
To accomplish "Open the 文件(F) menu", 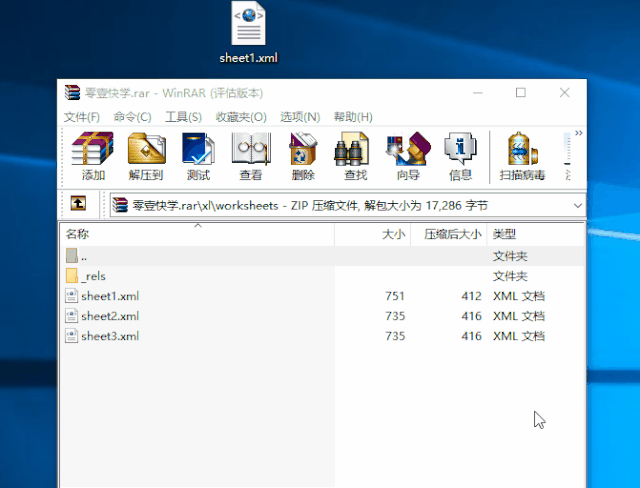I will [x=82, y=117].
